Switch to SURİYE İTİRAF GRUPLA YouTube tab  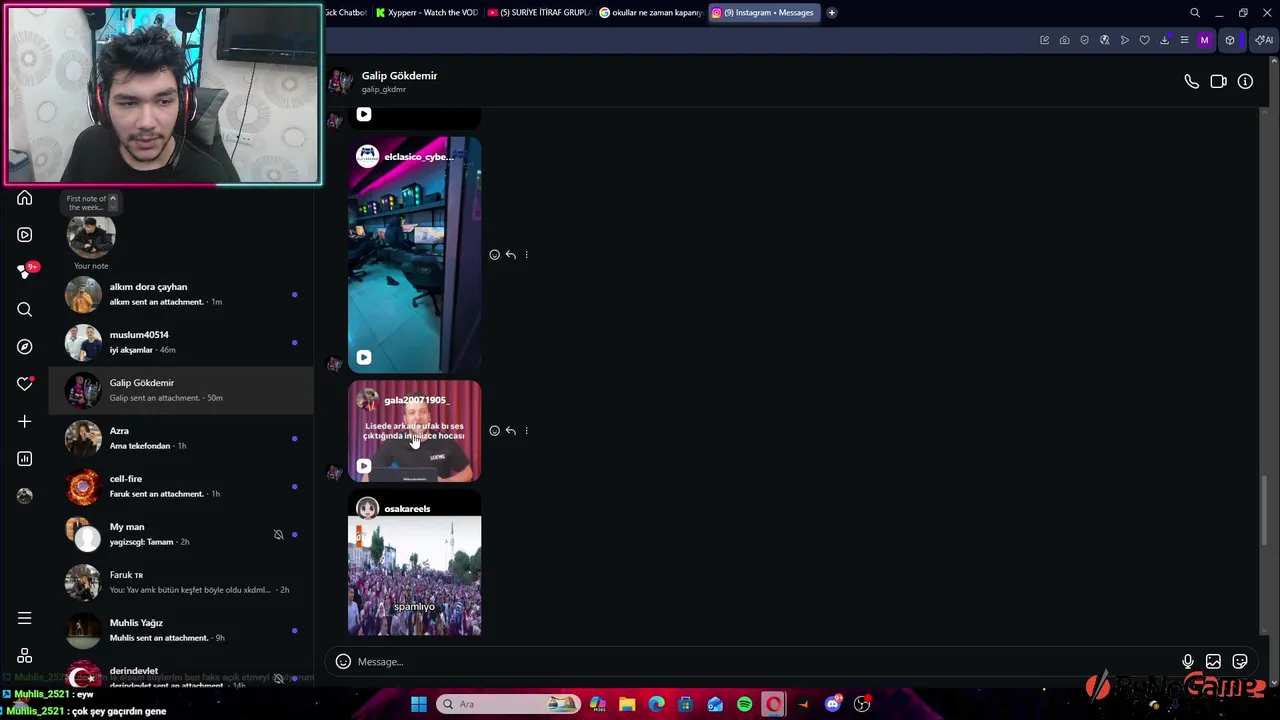(539, 13)
